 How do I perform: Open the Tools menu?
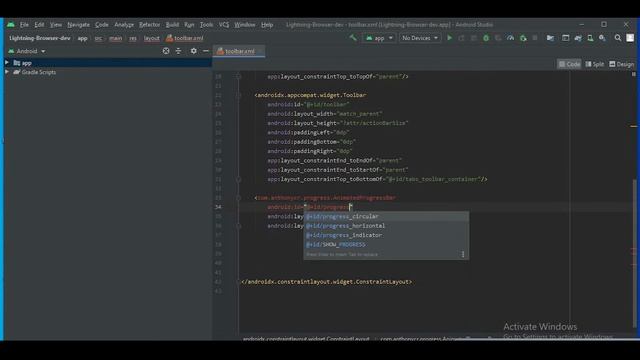point(207,24)
